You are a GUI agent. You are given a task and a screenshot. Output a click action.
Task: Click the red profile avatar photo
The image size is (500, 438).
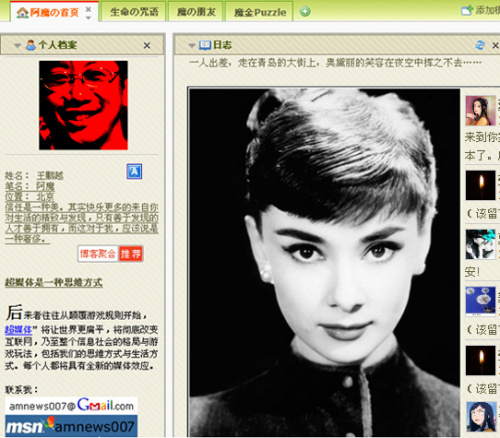coord(83,105)
